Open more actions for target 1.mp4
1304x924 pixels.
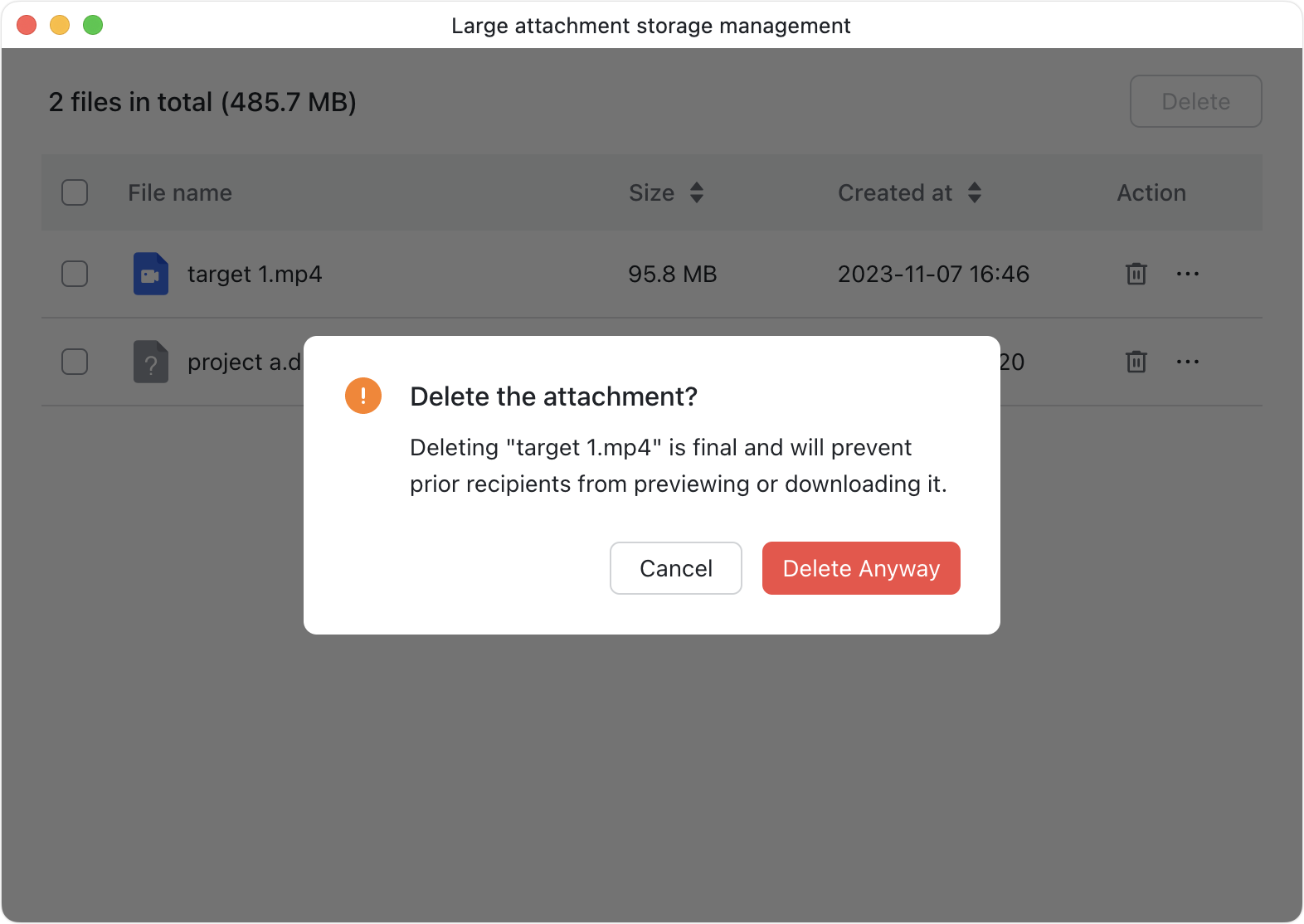pyautogui.click(x=1188, y=274)
